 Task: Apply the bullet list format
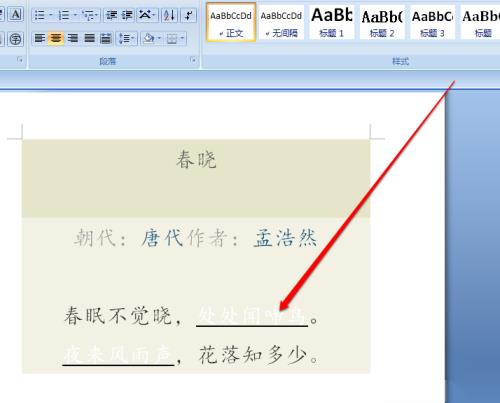click(40, 15)
